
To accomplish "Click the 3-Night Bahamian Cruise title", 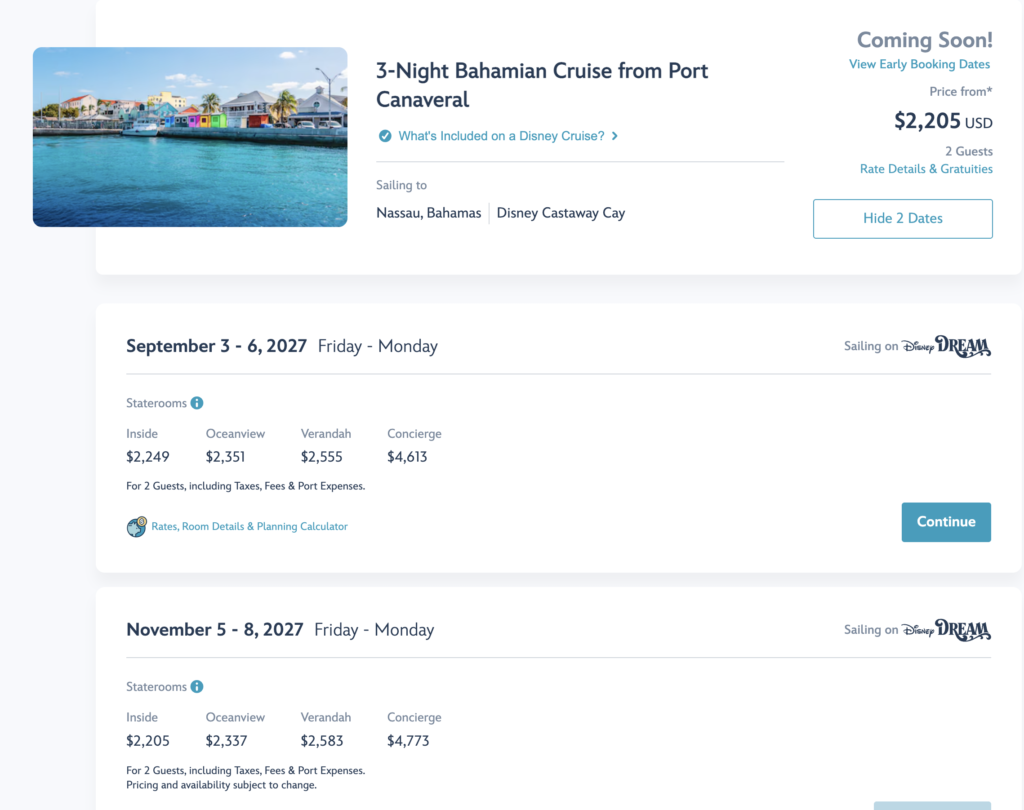I will 541,85.
